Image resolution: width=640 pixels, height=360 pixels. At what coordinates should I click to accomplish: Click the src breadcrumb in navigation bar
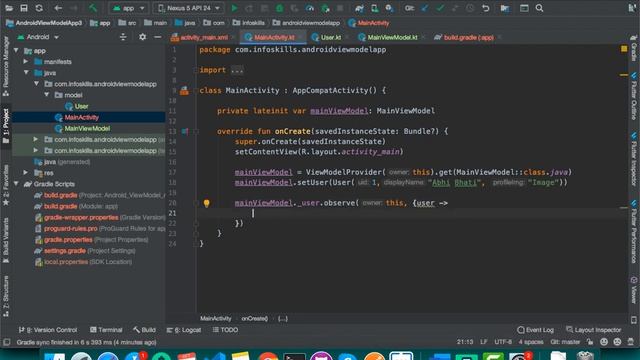click(127, 23)
